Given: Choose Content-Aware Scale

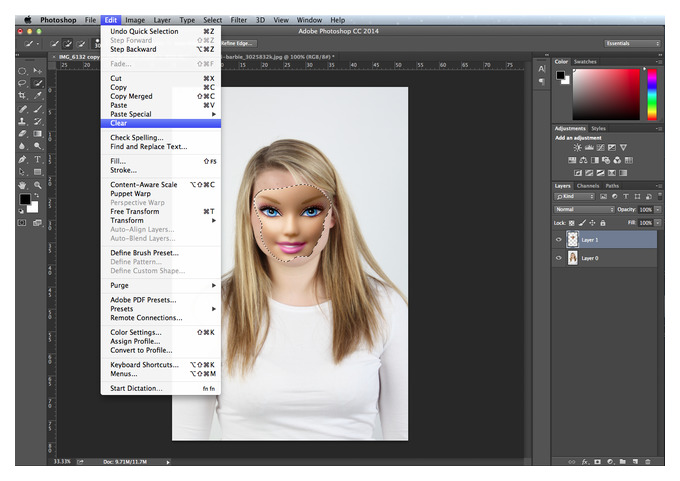Looking at the screenshot, I should click(x=160, y=184).
